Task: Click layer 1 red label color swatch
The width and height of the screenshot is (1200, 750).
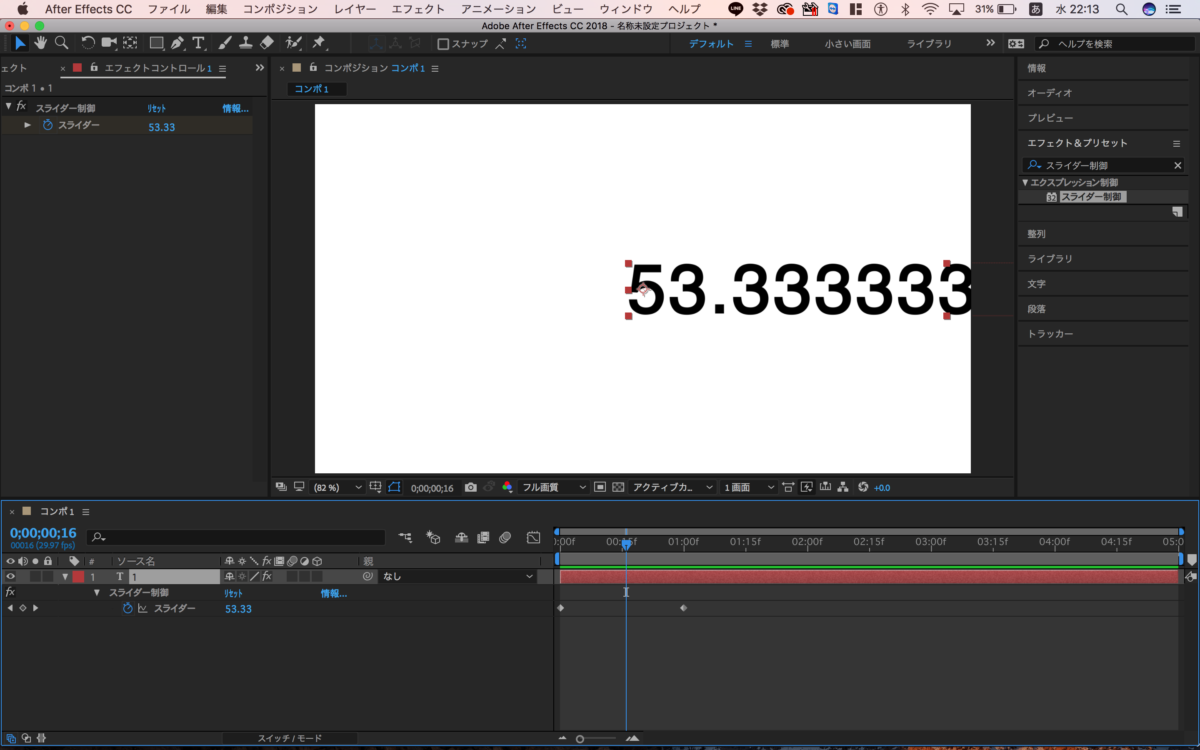Action: pyautogui.click(x=78, y=577)
